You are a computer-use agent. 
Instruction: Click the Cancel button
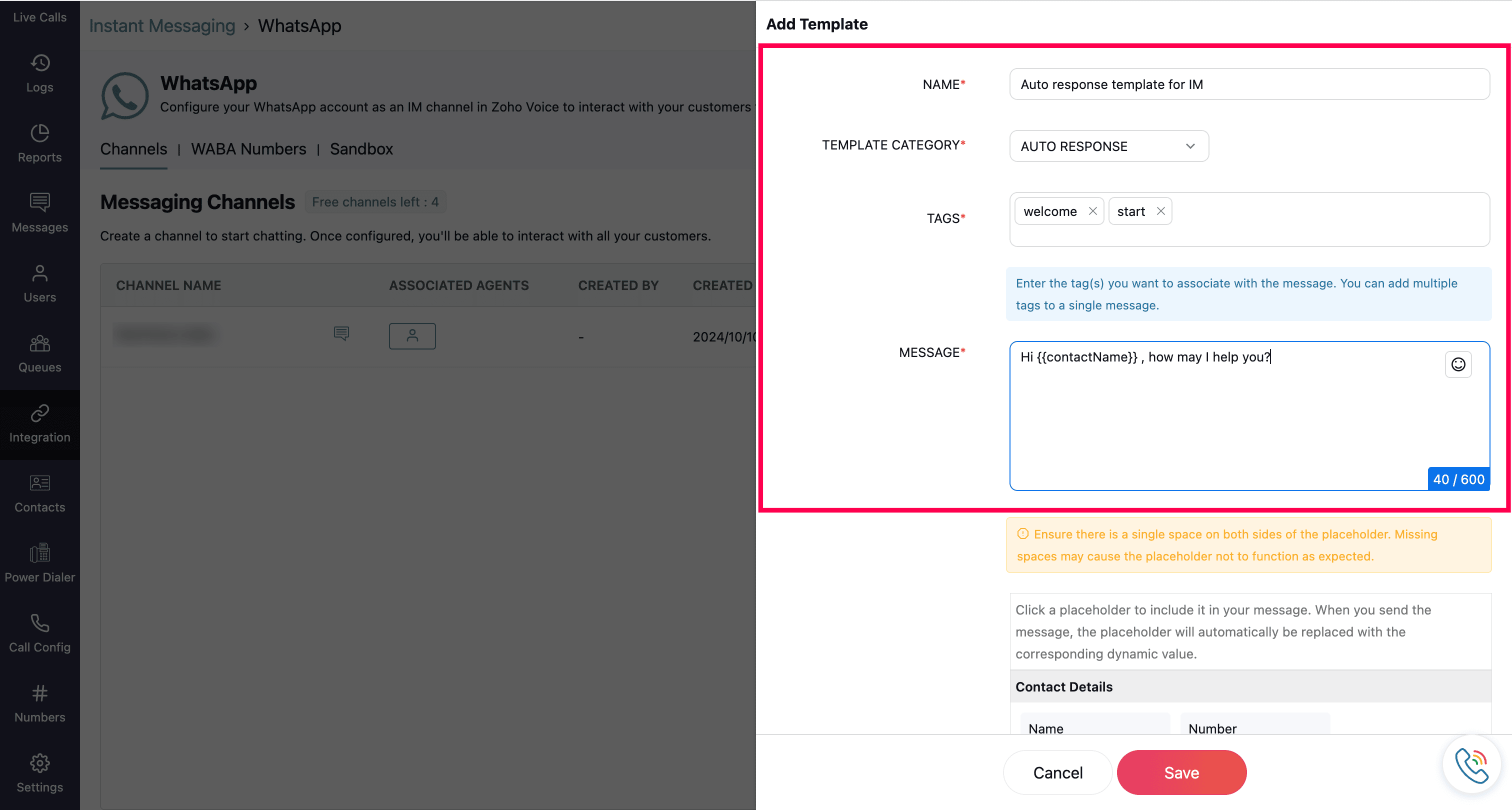pos(1057,772)
